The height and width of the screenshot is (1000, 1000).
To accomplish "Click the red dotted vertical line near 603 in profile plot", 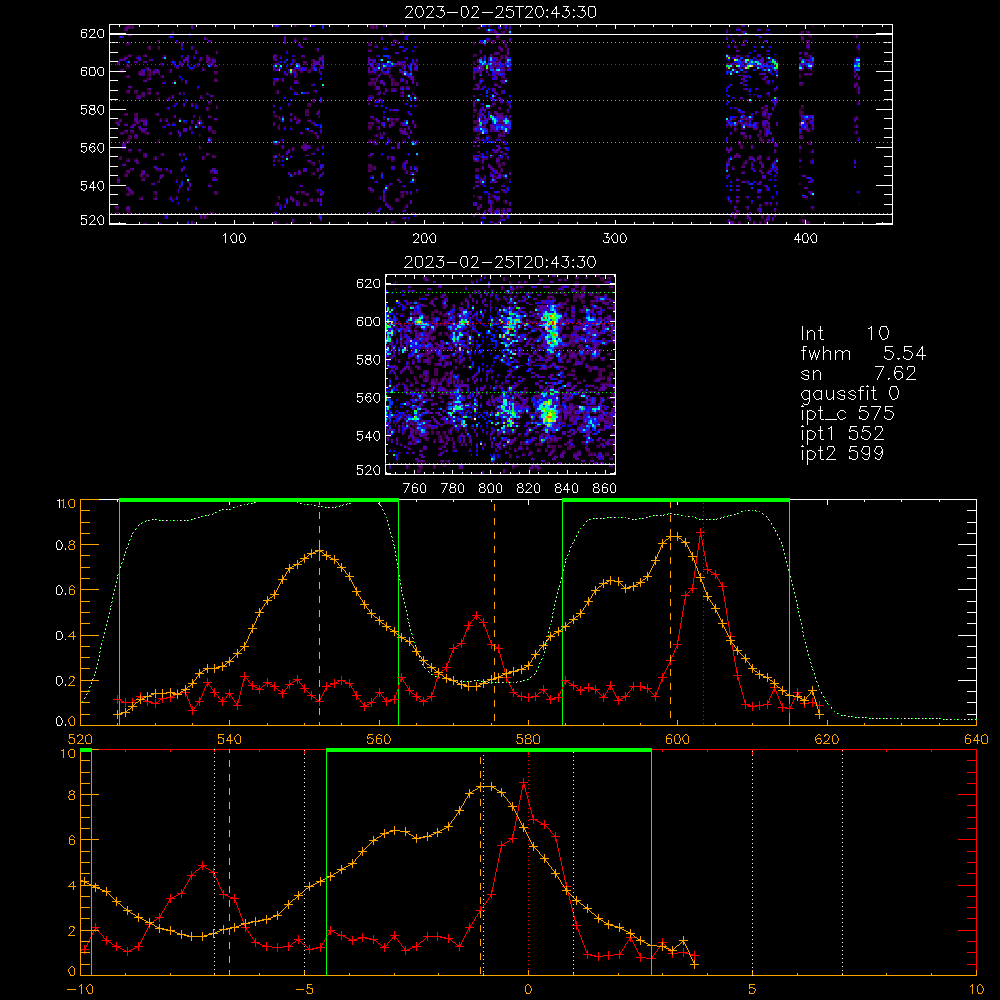I will pos(703,612).
